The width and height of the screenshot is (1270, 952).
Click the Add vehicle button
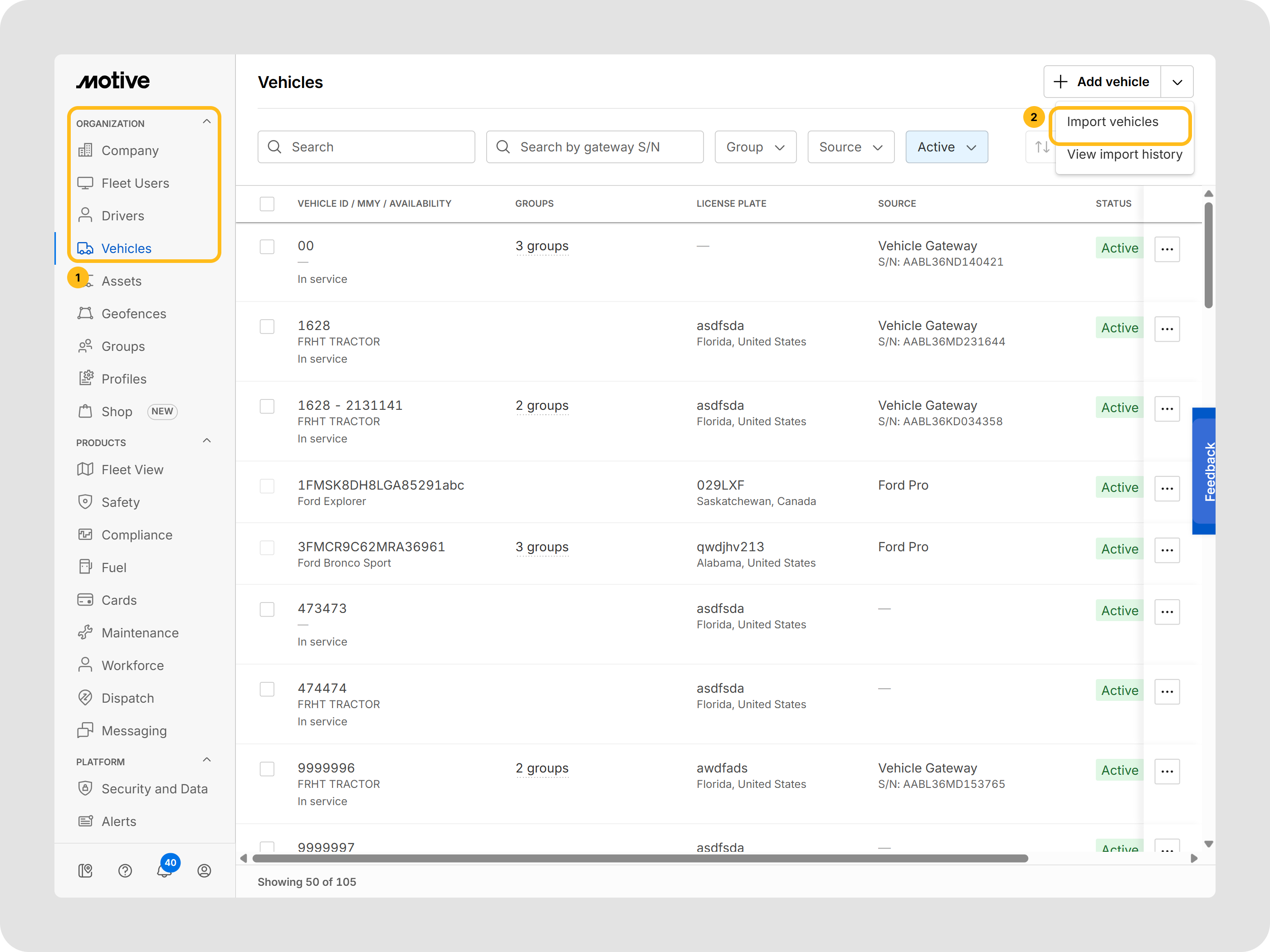(1101, 82)
